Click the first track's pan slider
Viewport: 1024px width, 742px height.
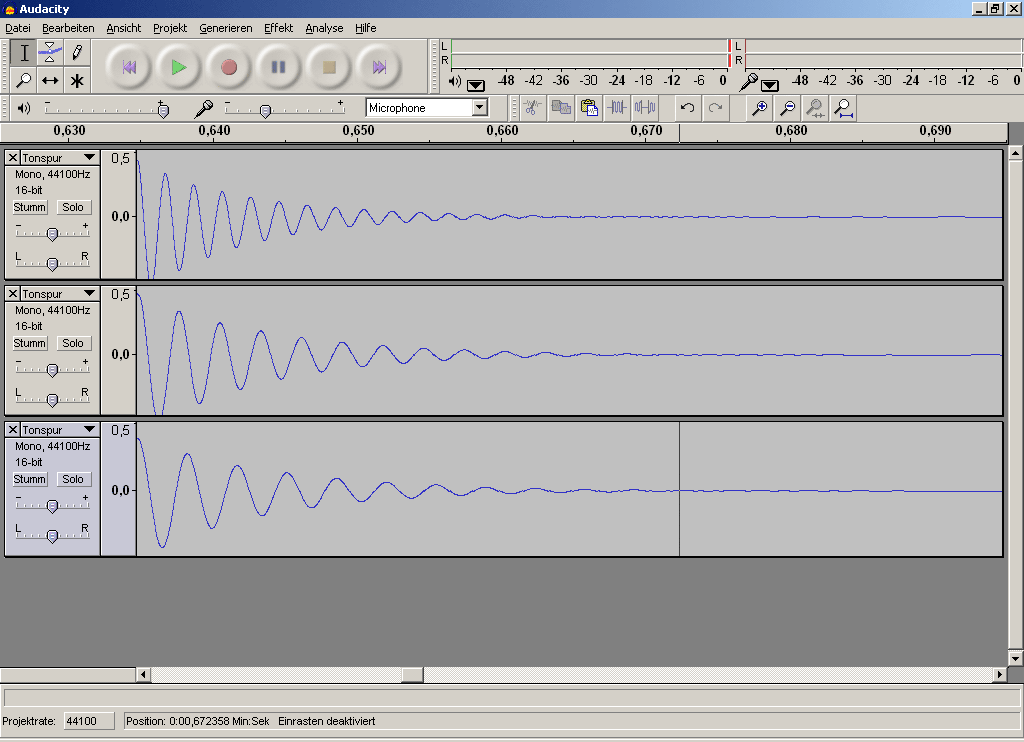[x=52, y=263]
